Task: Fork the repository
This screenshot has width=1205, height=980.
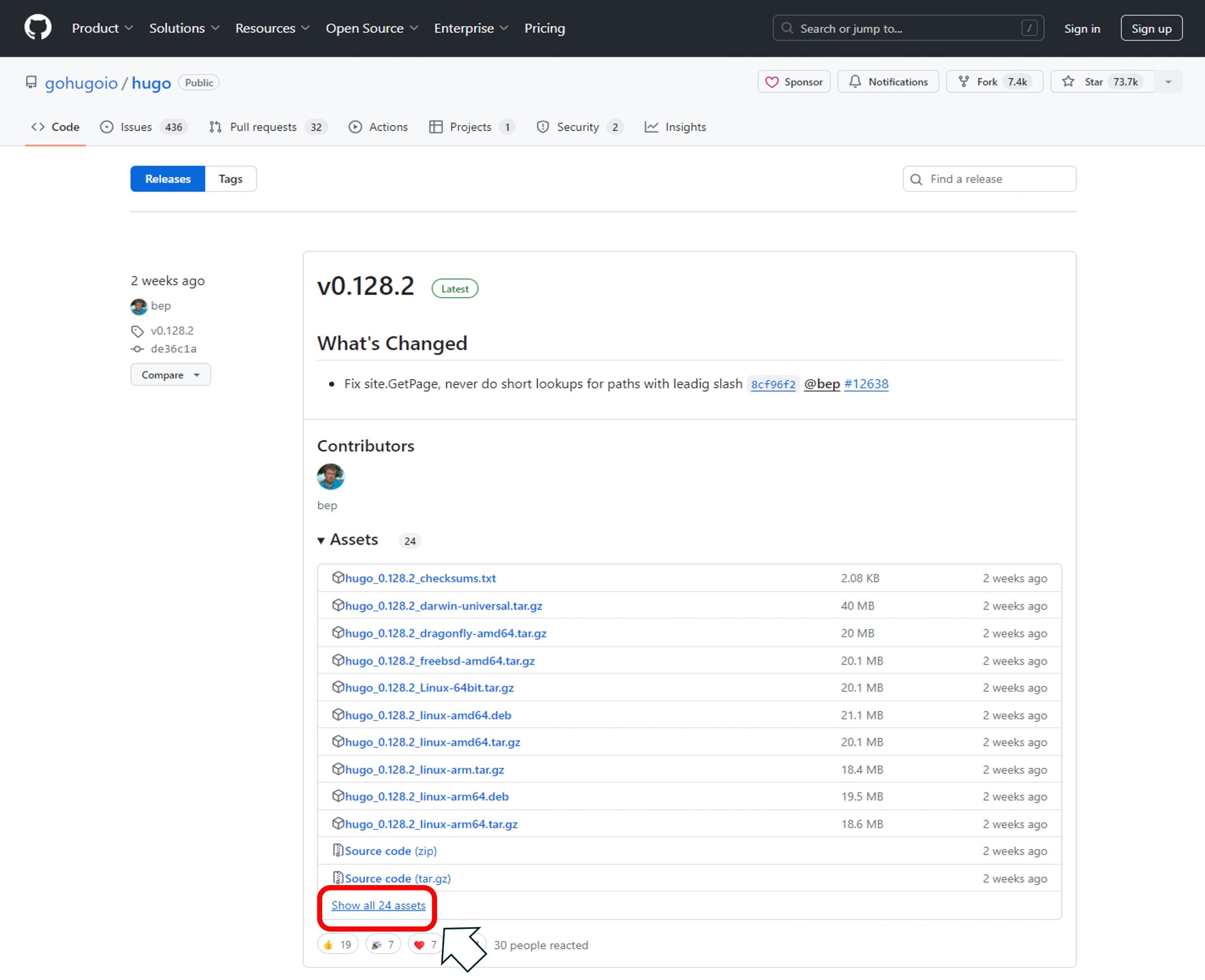Action: 994,82
